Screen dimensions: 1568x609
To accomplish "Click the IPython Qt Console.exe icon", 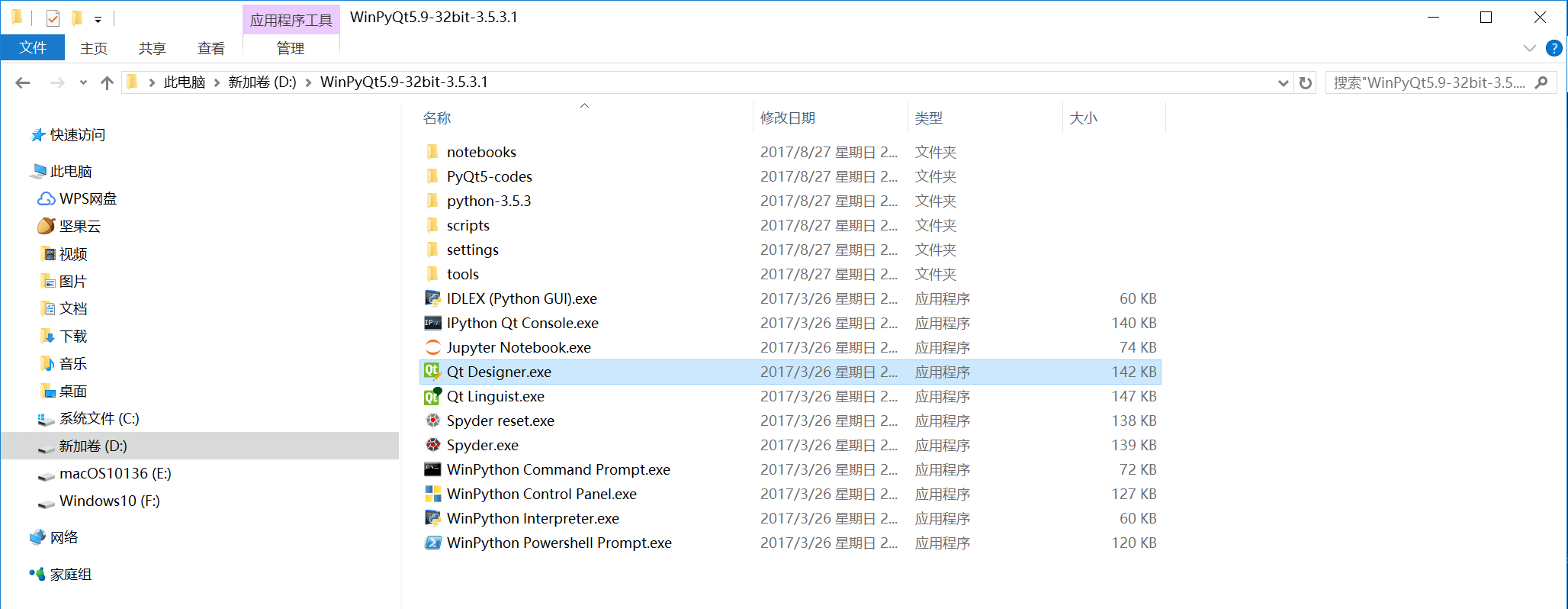I will pyautogui.click(x=432, y=323).
